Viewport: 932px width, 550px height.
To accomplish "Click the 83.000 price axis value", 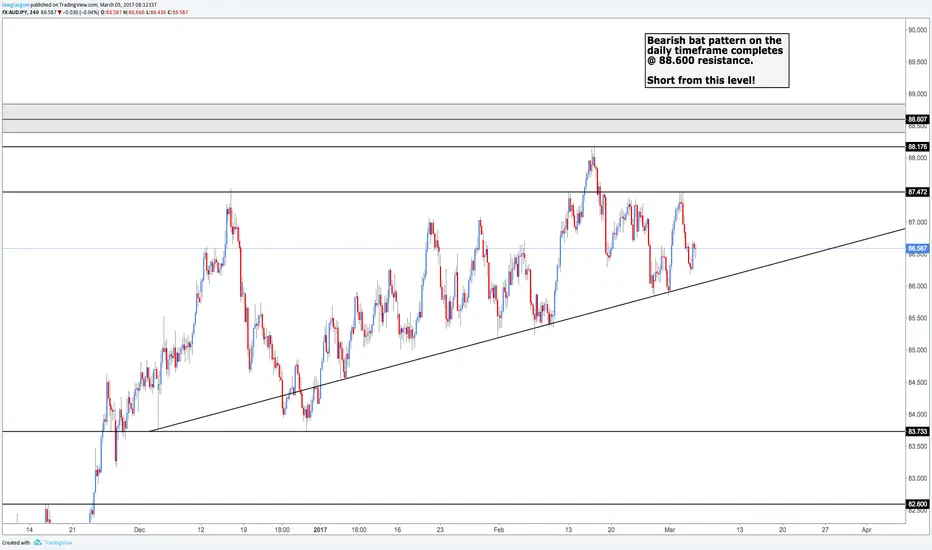I will pos(918,479).
